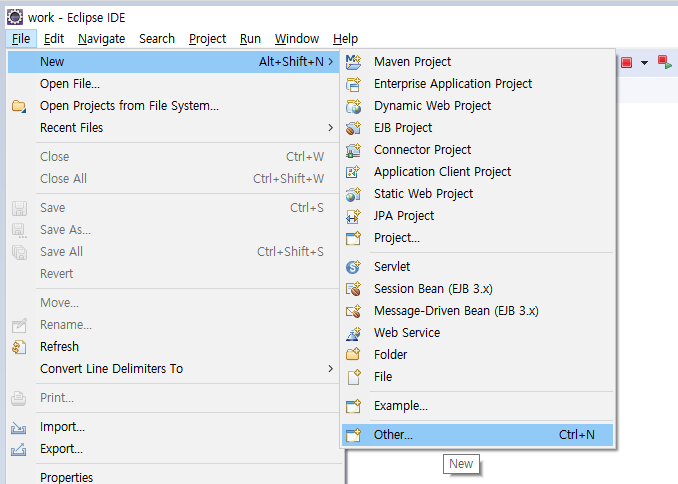Image resolution: width=678 pixels, height=484 pixels.
Task: Click the Servlet icon
Action: point(353,267)
